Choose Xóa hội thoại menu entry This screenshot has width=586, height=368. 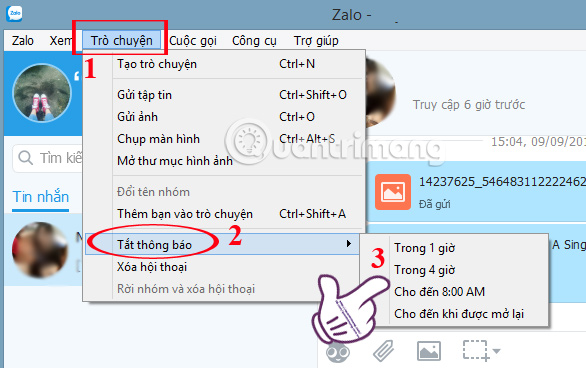[x=223, y=267]
